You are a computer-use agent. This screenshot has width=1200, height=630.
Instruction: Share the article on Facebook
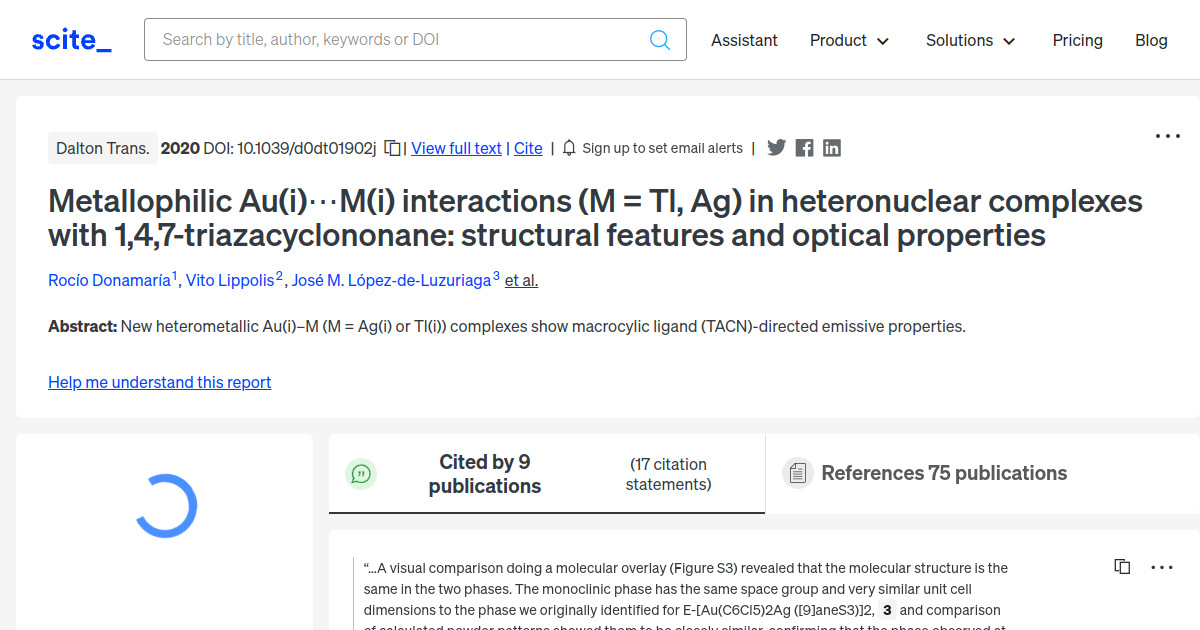click(x=804, y=147)
